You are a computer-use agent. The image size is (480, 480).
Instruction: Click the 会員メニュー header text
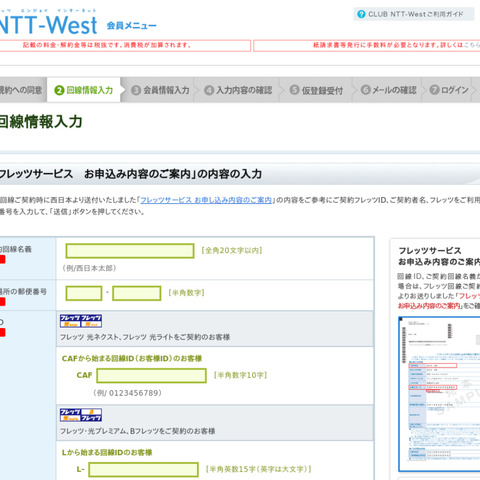tap(131, 26)
